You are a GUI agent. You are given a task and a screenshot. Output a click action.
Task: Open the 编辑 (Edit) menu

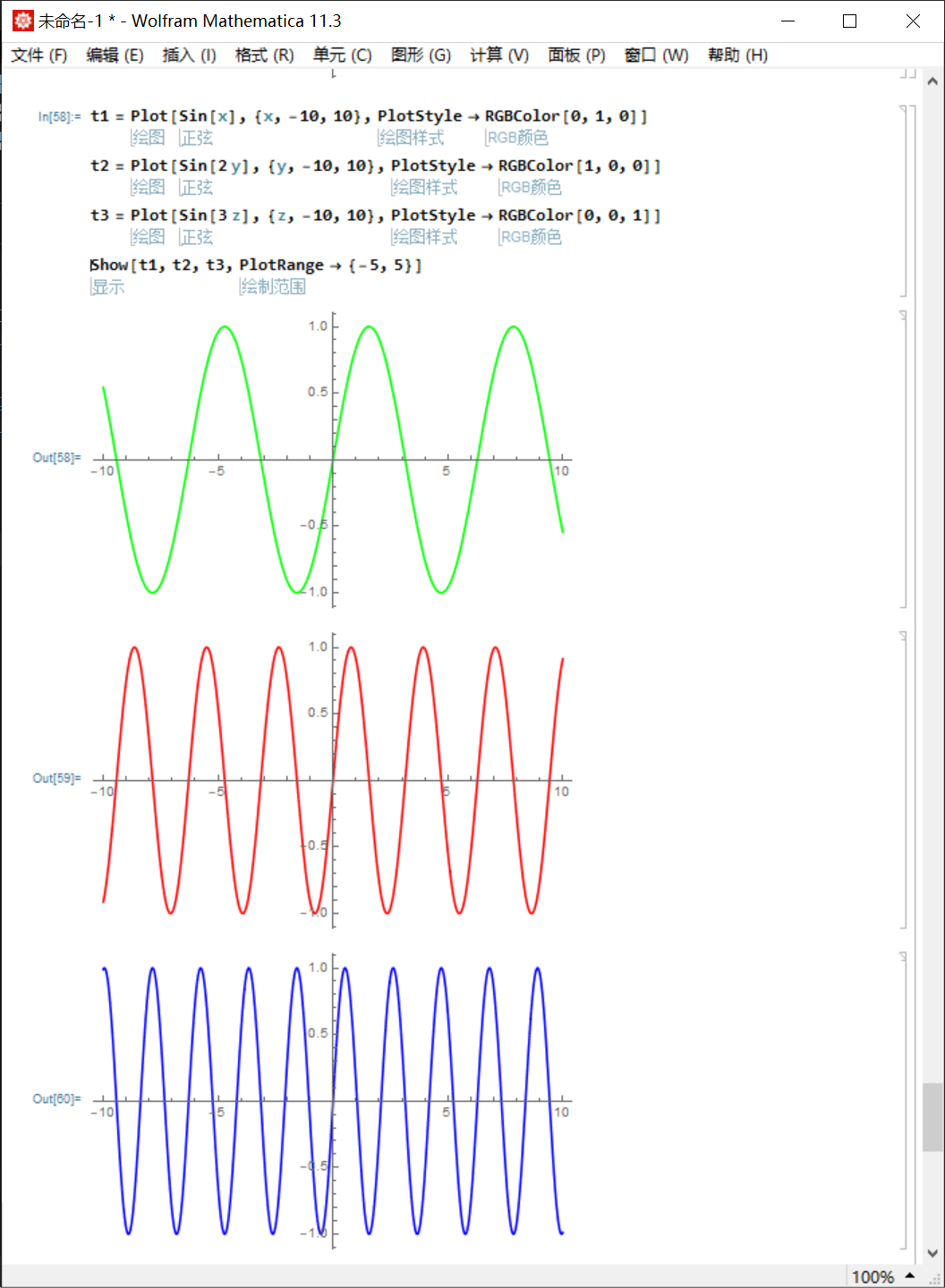tap(115, 55)
